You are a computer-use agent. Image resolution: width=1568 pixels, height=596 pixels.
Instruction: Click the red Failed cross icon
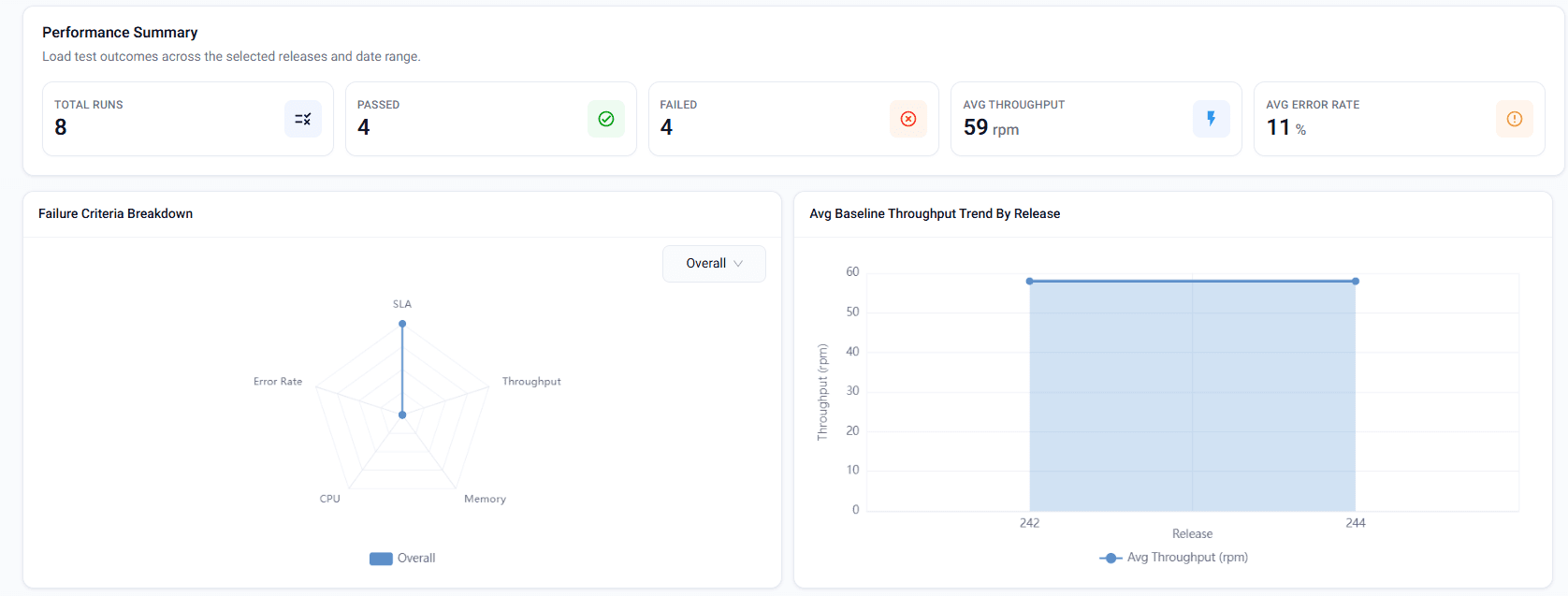coord(908,119)
